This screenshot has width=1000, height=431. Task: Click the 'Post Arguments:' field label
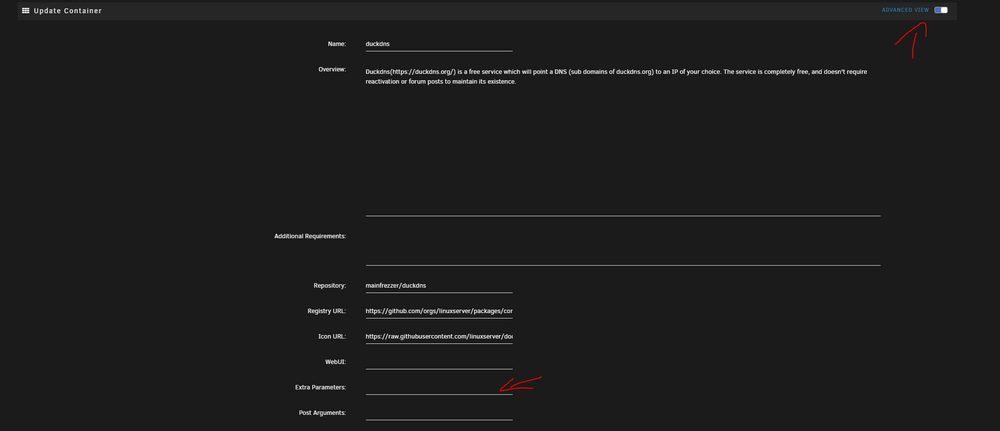(322, 413)
